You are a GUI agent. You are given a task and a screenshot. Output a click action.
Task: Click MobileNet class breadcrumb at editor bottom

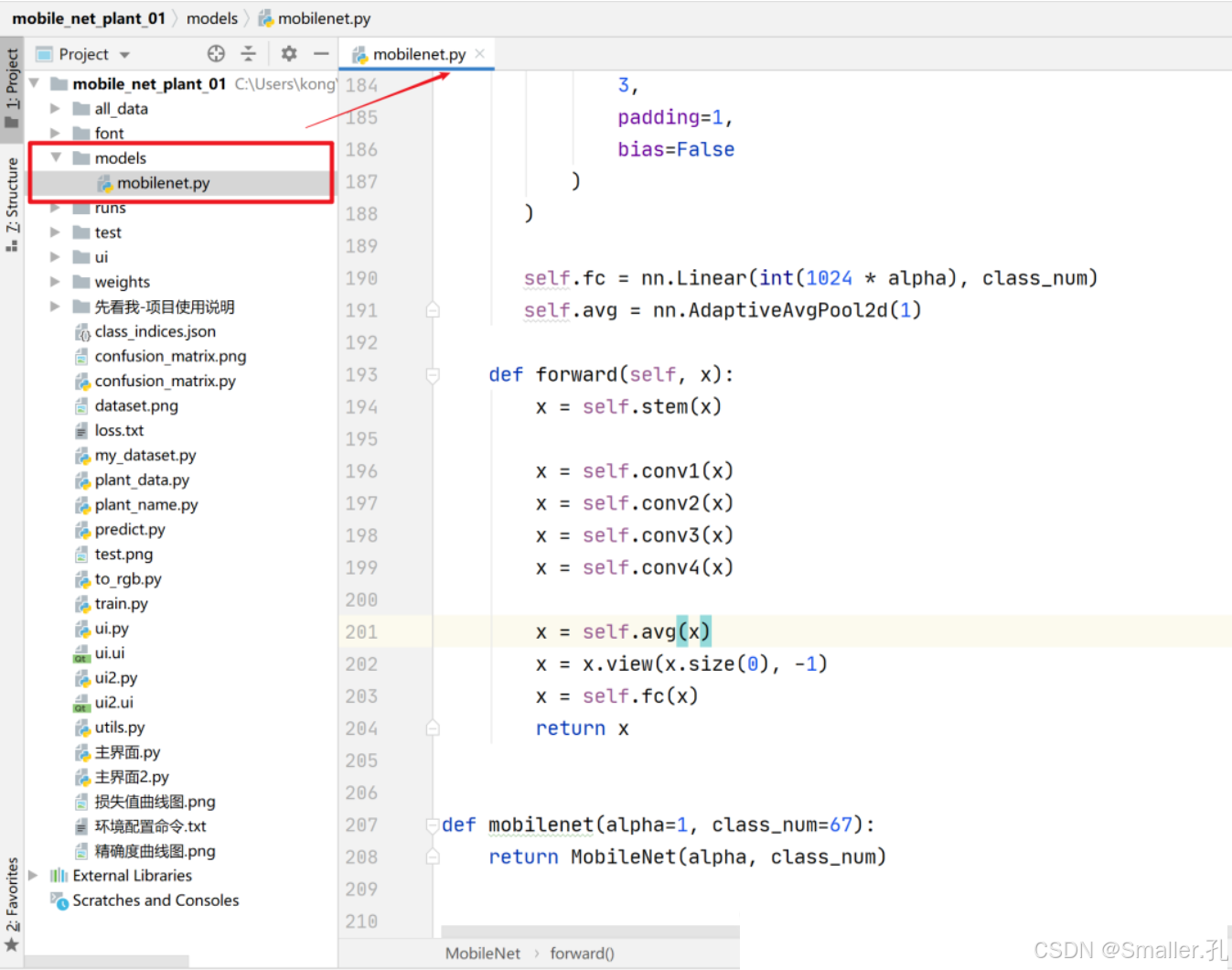(x=483, y=954)
